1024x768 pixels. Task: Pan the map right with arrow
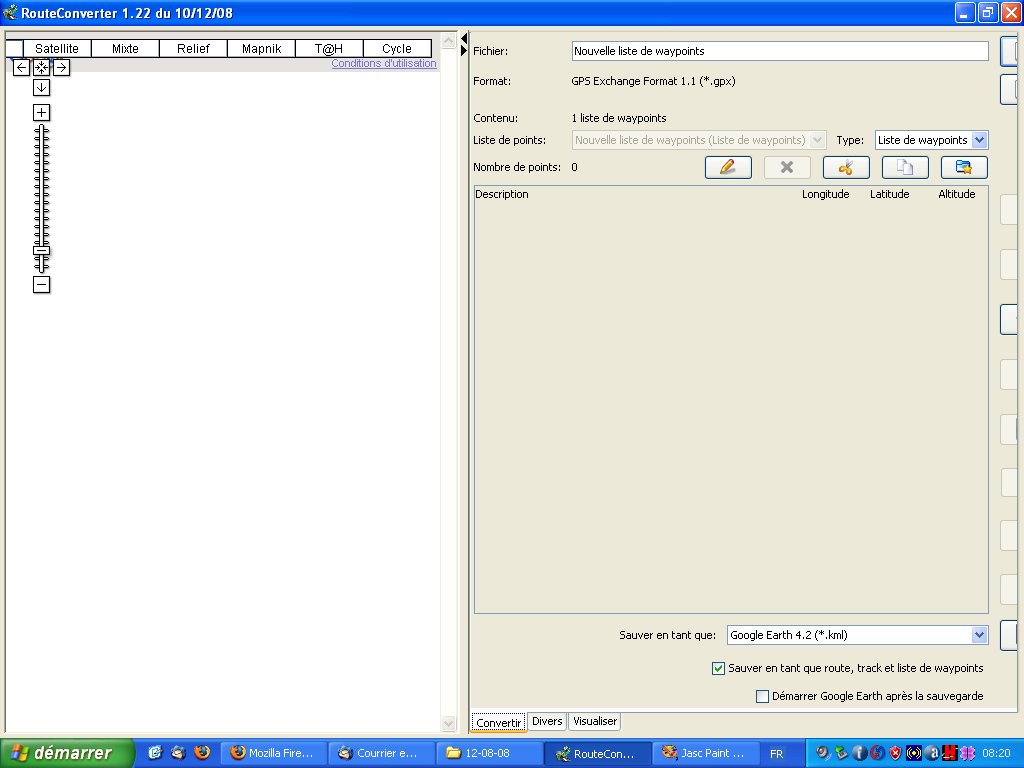point(61,67)
